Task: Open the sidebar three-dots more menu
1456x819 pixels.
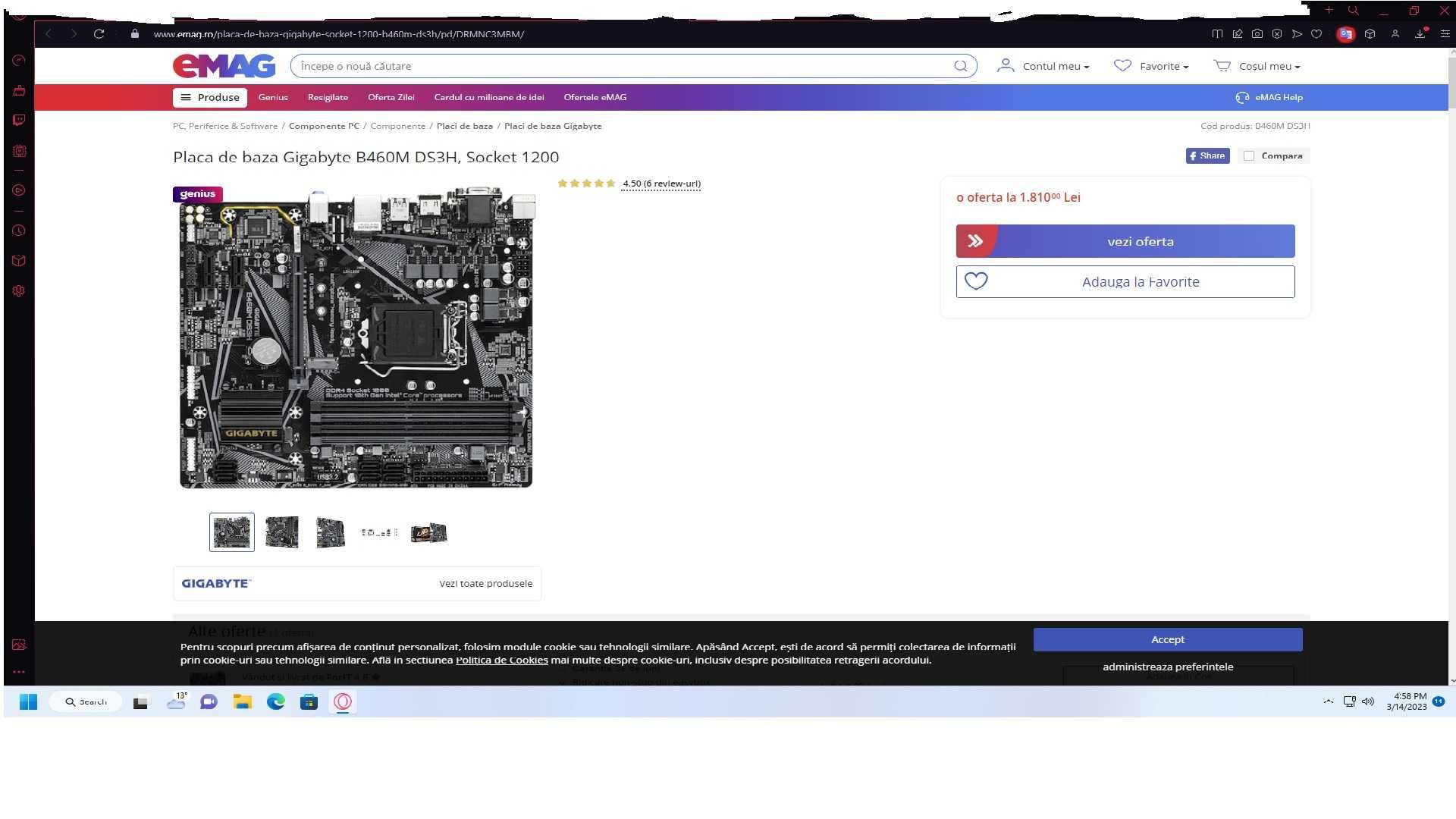Action: click(x=19, y=672)
